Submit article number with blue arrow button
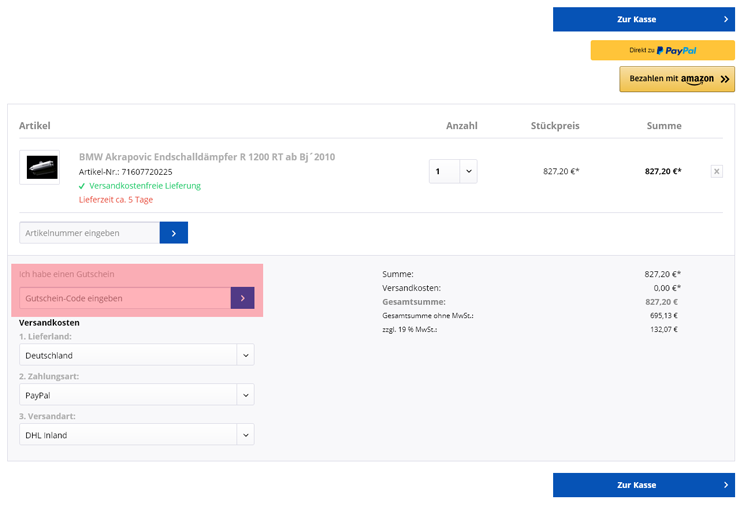This screenshot has height=505, width=740. pyautogui.click(x=174, y=233)
